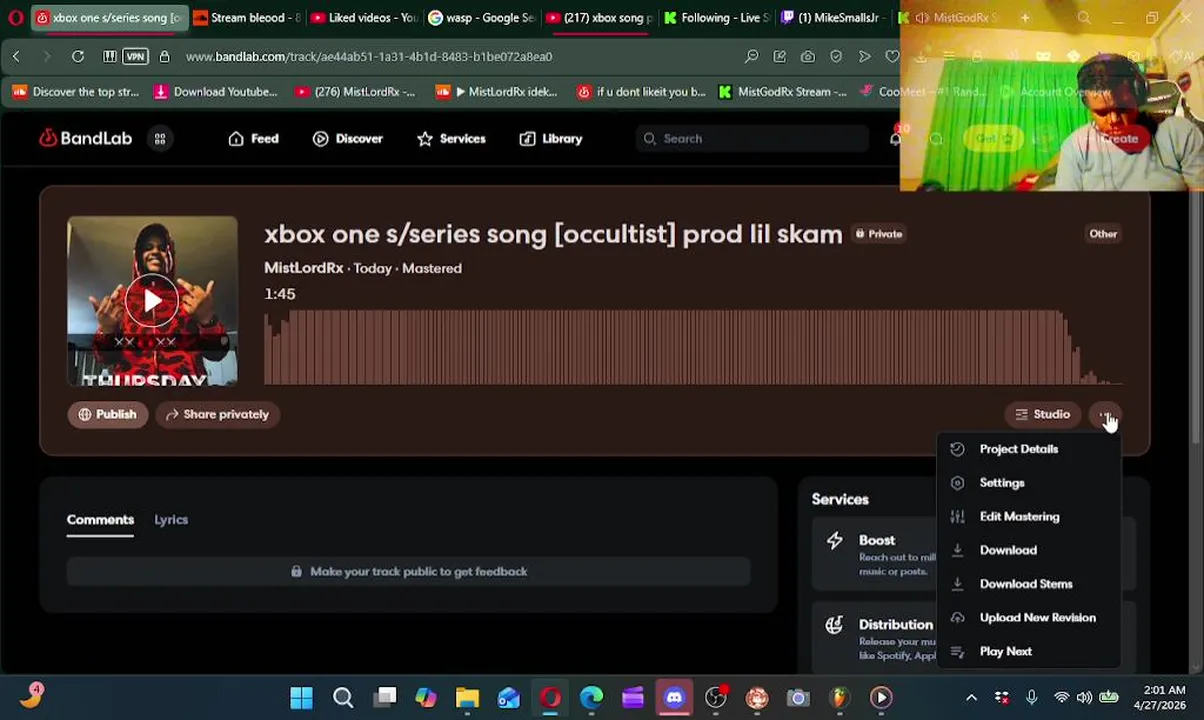Click the Other genre tag
This screenshot has height=720, width=1204.
[x=1103, y=234]
